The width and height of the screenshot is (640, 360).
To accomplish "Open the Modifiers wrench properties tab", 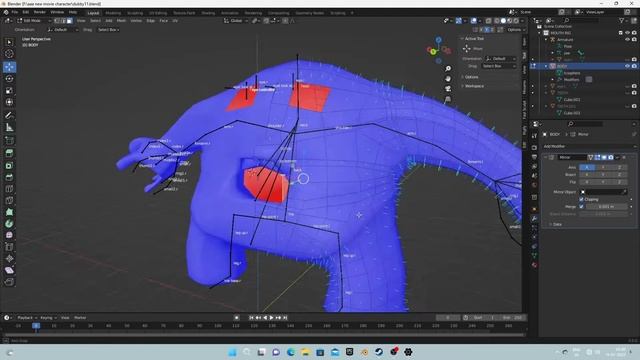I will [534, 218].
